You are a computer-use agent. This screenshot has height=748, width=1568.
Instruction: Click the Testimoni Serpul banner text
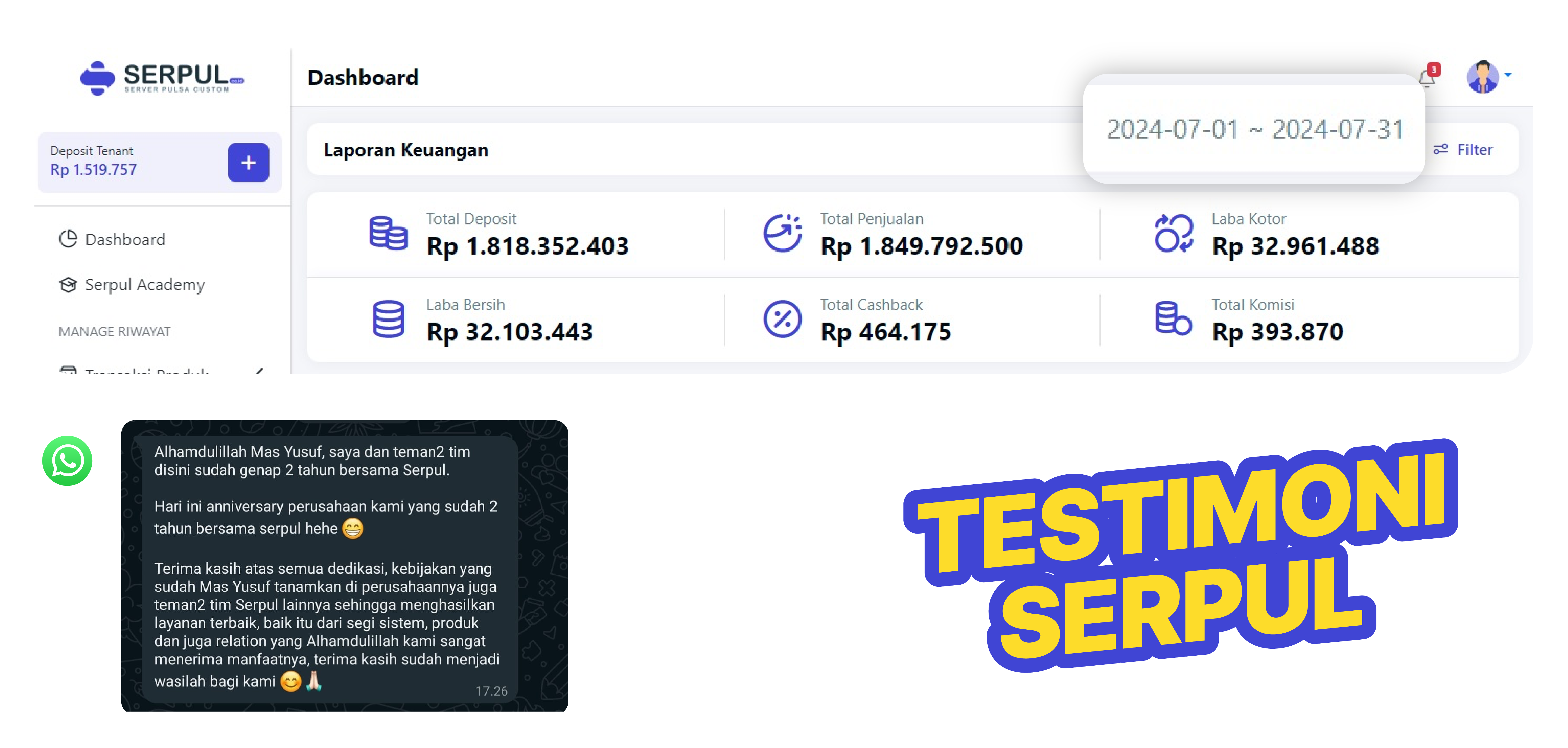[1181, 554]
